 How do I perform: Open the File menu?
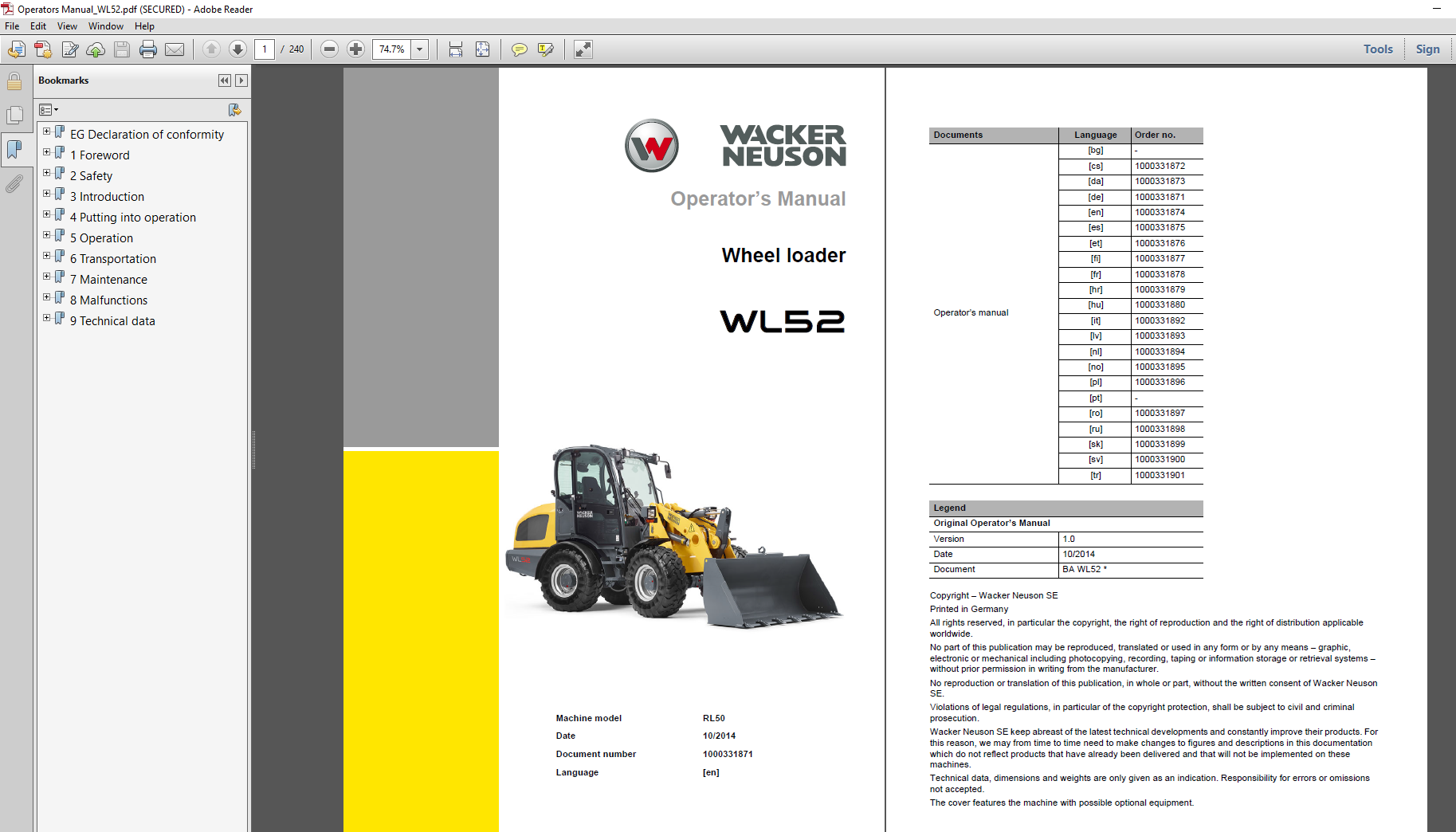point(12,26)
